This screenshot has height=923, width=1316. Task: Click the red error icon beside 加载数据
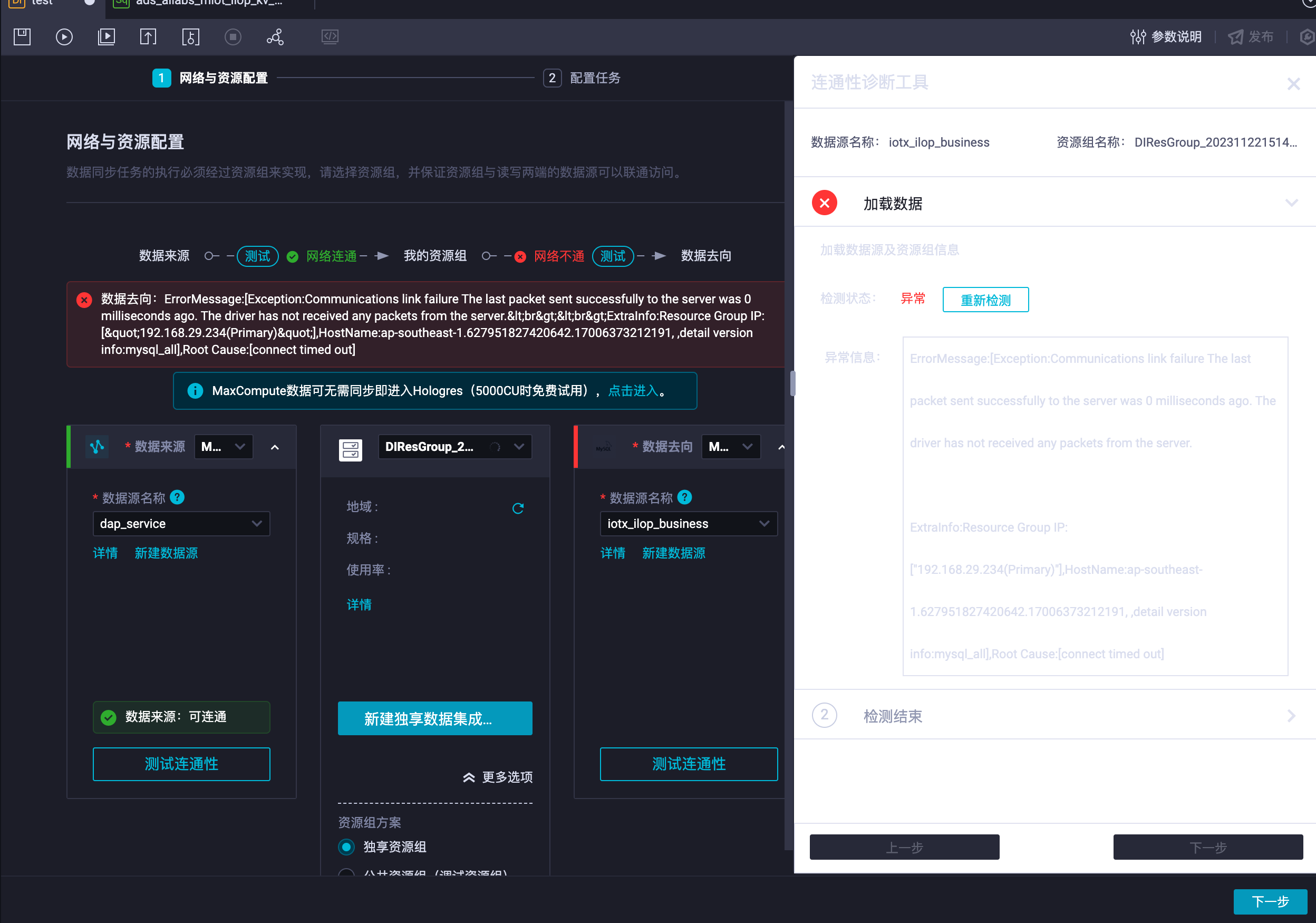pyautogui.click(x=824, y=203)
